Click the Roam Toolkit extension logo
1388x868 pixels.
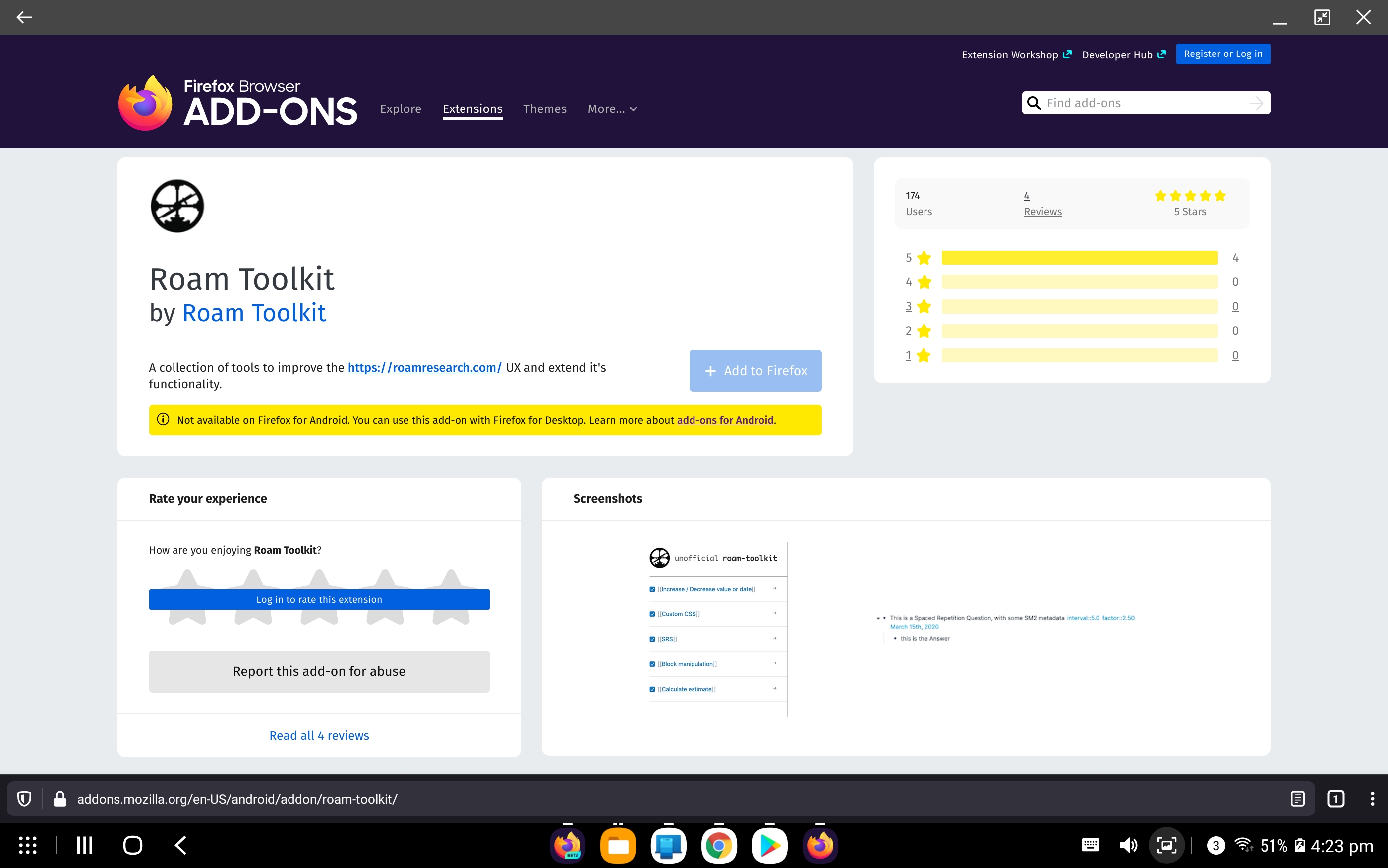click(176, 206)
